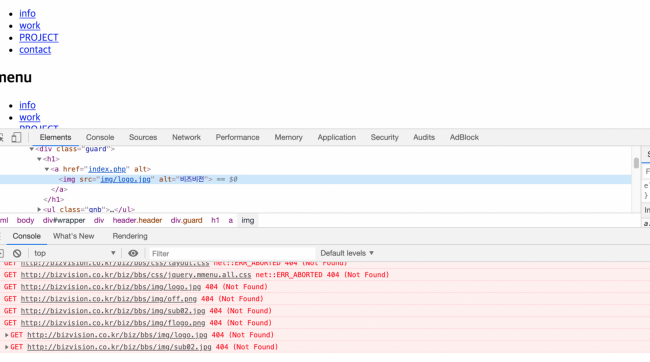Image resolution: width=650 pixels, height=362 pixels.
Task: Open the top context dropdown
Action: (75, 253)
